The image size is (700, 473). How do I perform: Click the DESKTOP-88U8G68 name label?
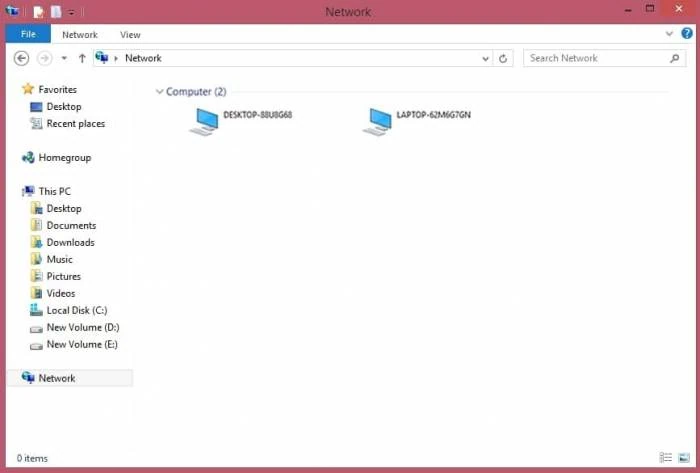tap(258, 115)
